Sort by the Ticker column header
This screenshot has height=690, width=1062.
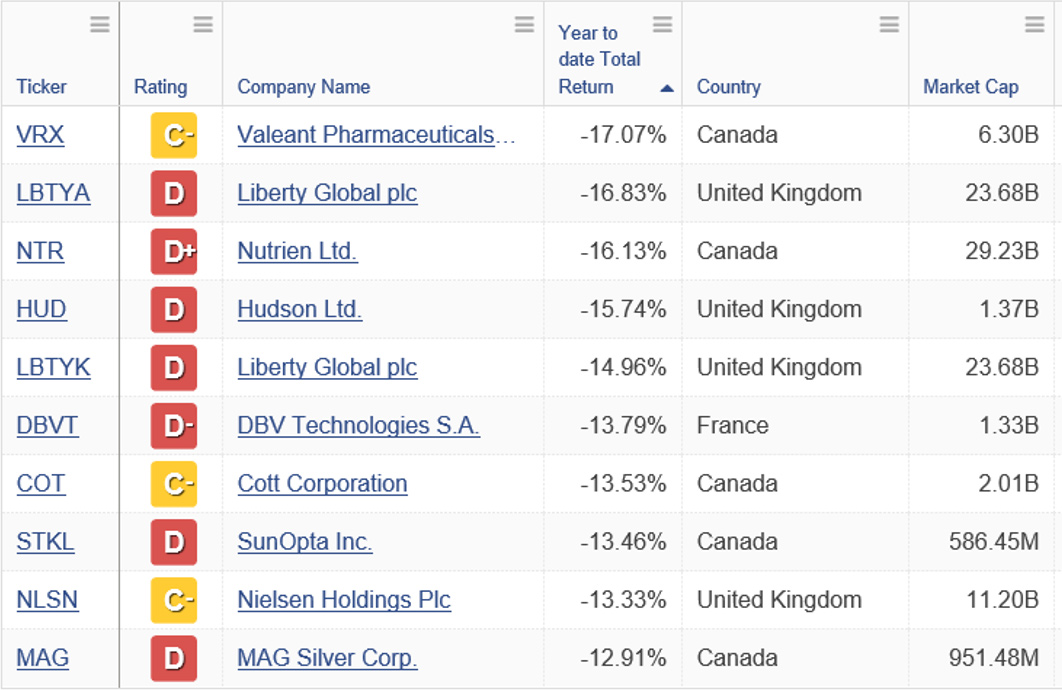point(41,87)
